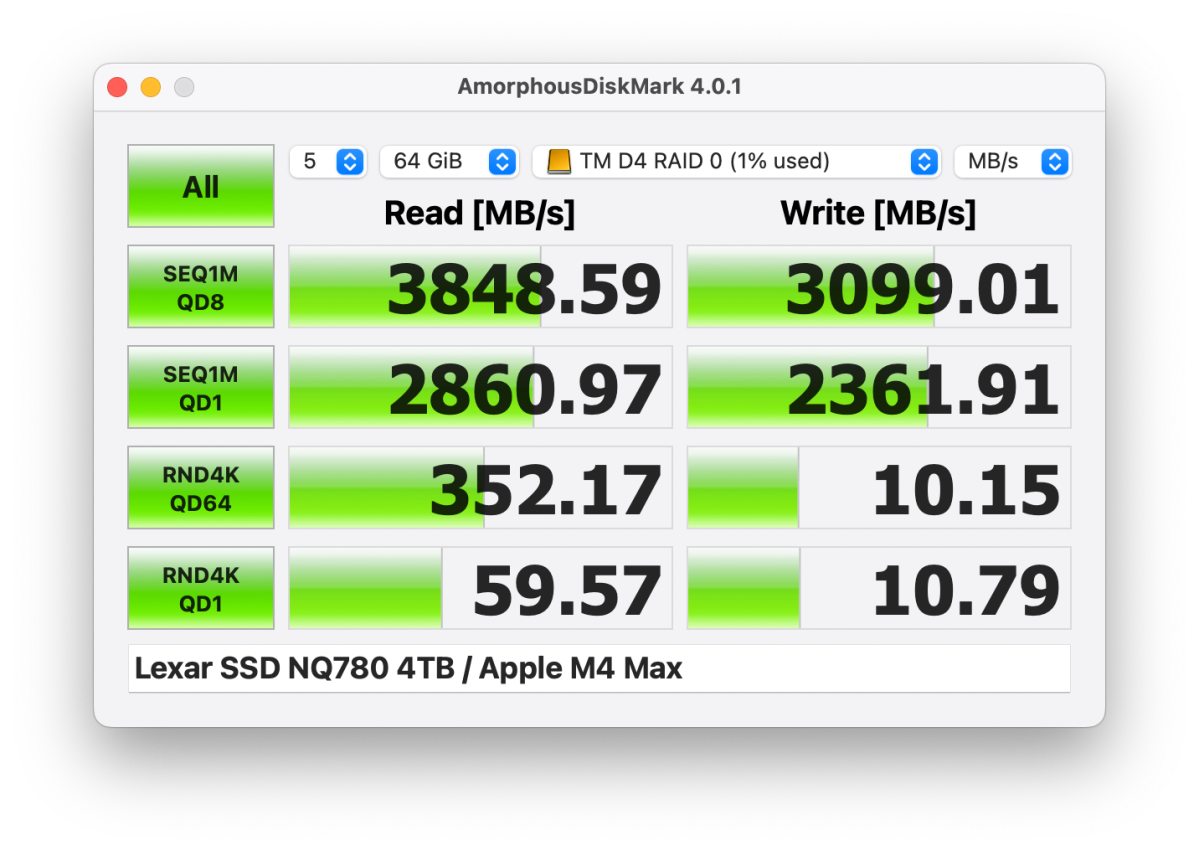The image size is (1199, 851).
Task: Edit the Lexar SSD NQ780 comment field
Action: pyautogui.click(x=600, y=667)
